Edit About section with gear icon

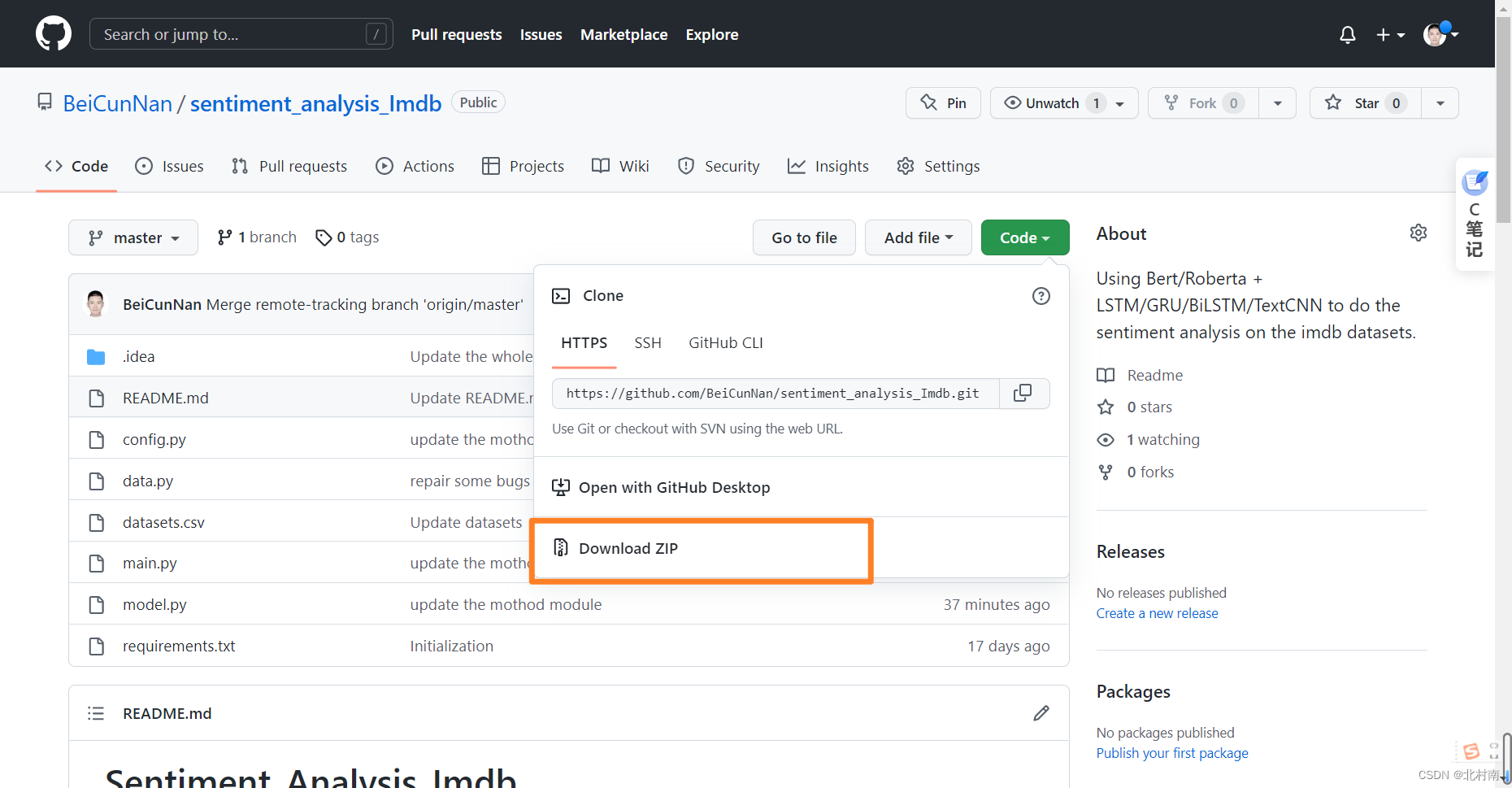(1418, 233)
